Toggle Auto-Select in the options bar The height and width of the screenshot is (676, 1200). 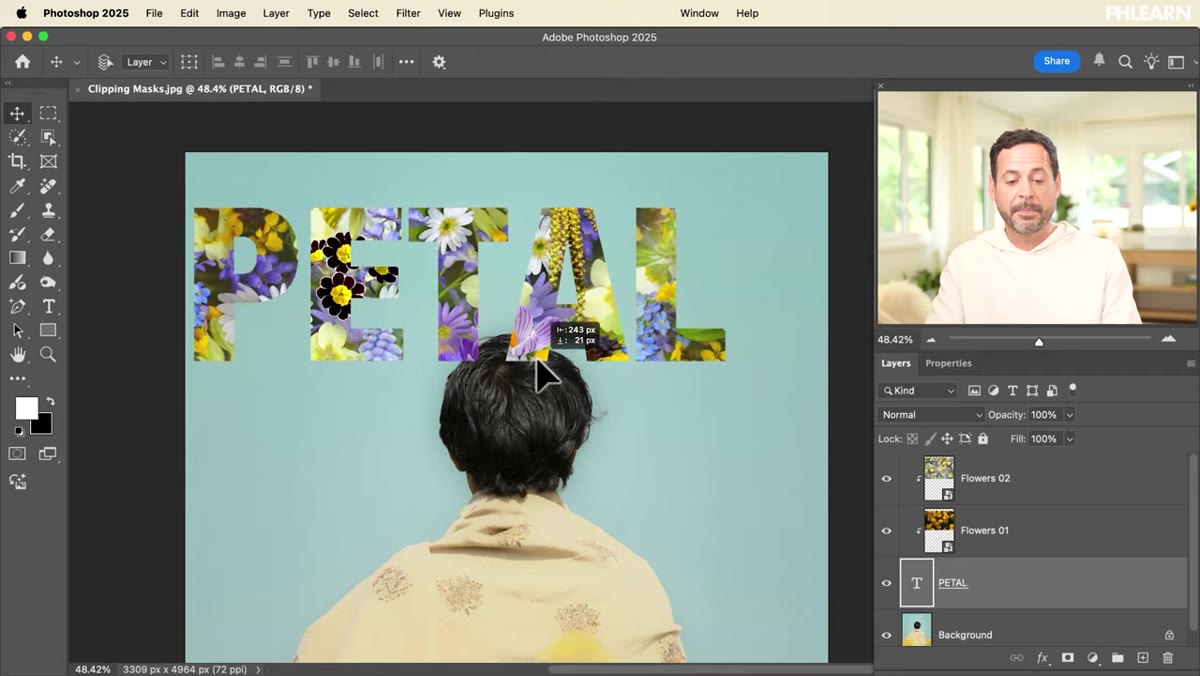105,62
